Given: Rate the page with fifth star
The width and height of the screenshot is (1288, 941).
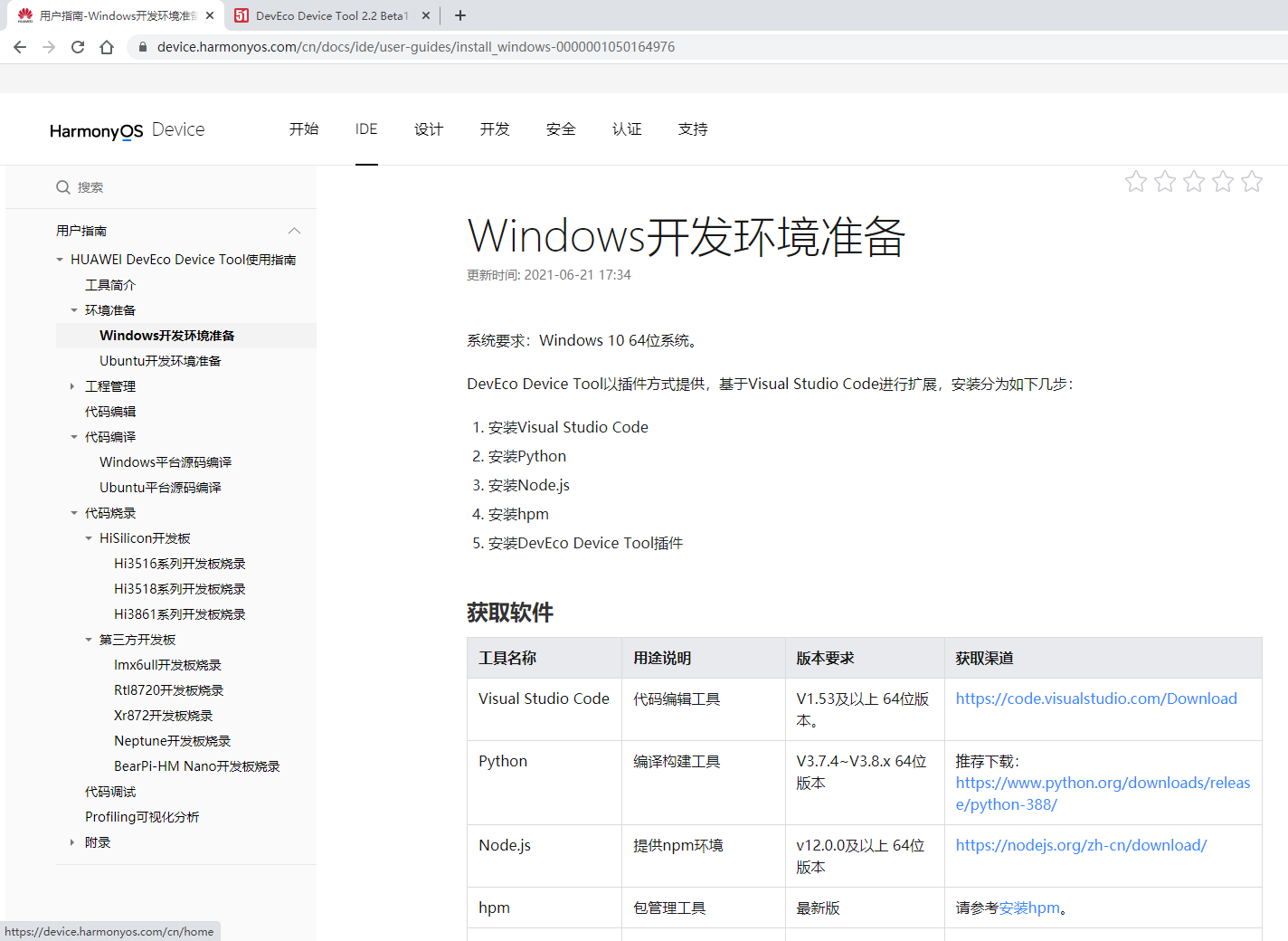Looking at the screenshot, I should pyautogui.click(x=1252, y=182).
